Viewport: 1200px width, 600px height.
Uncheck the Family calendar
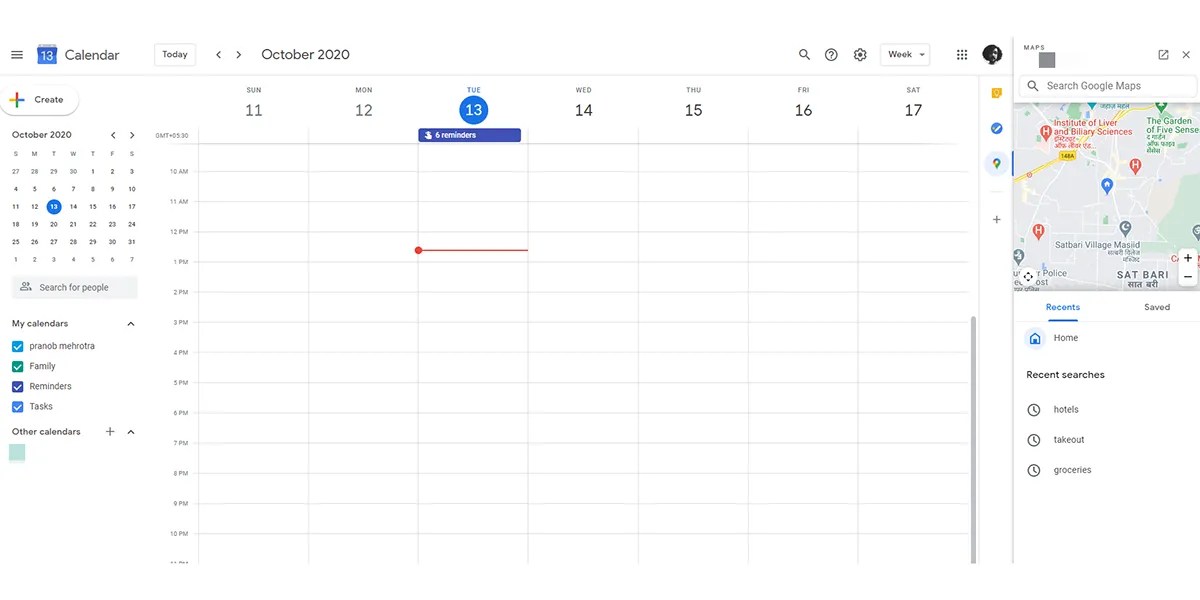[x=16, y=366]
